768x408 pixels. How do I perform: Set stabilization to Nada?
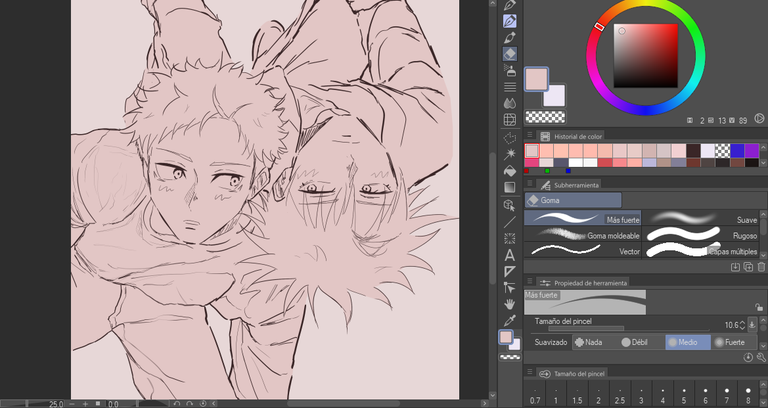(x=588, y=342)
